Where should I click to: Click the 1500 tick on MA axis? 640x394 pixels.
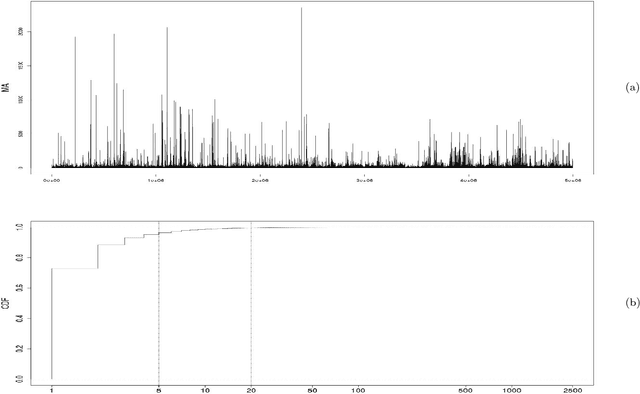click(x=20, y=66)
